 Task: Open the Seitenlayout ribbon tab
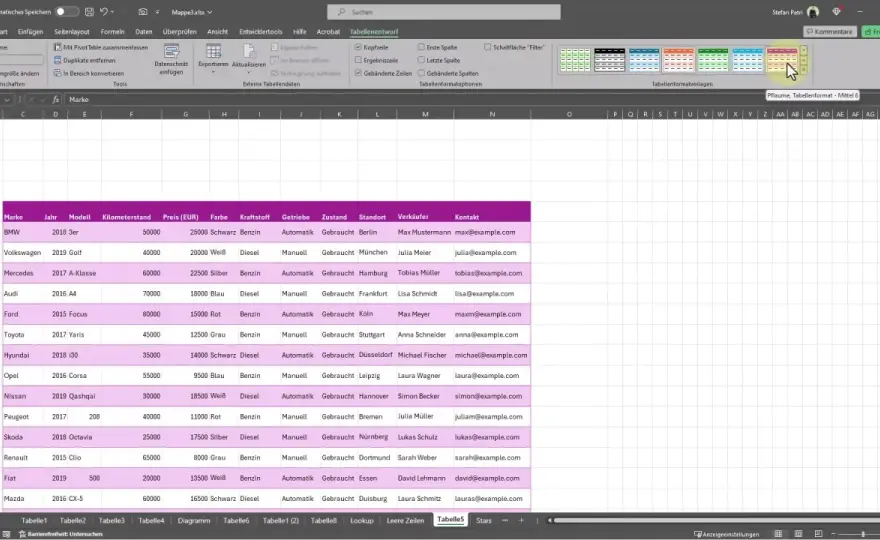pyautogui.click(x=72, y=32)
